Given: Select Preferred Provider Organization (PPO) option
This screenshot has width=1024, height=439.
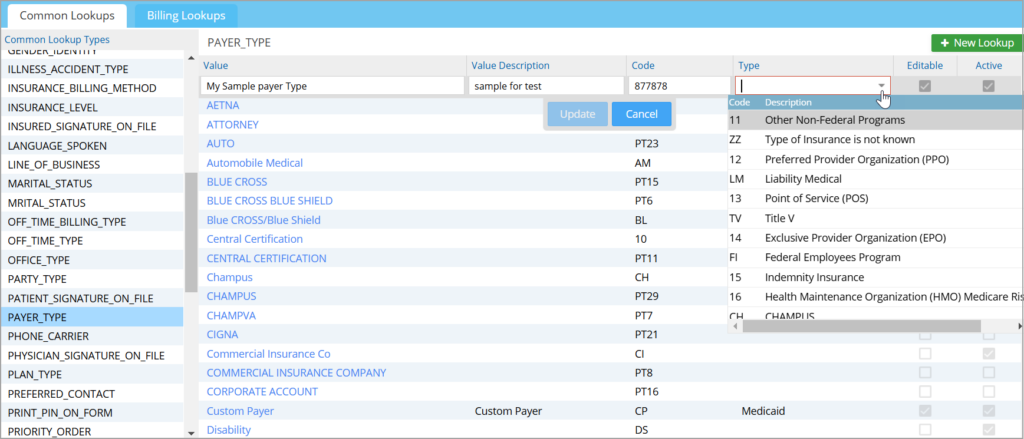Looking at the screenshot, I should pyautogui.click(x=856, y=159).
